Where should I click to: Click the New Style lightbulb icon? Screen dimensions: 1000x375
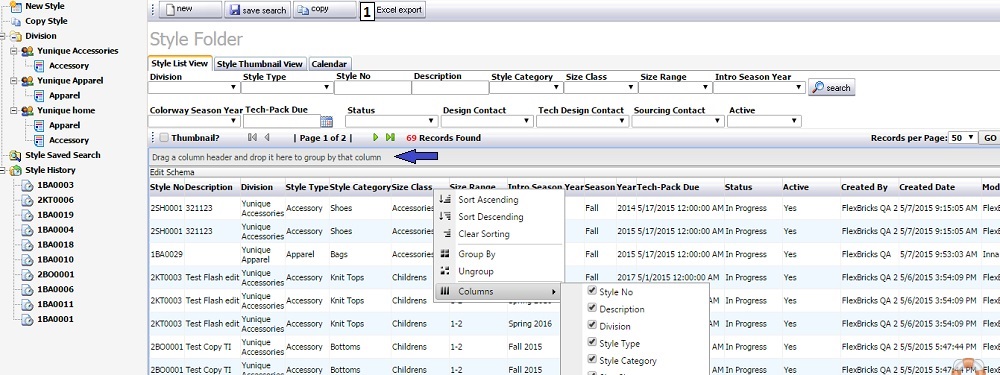15,6
